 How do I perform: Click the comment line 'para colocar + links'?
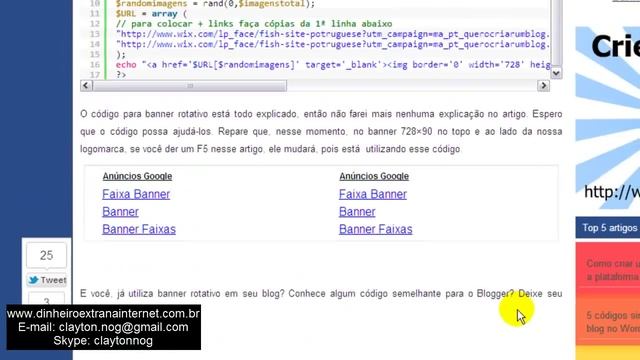click(254, 24)
